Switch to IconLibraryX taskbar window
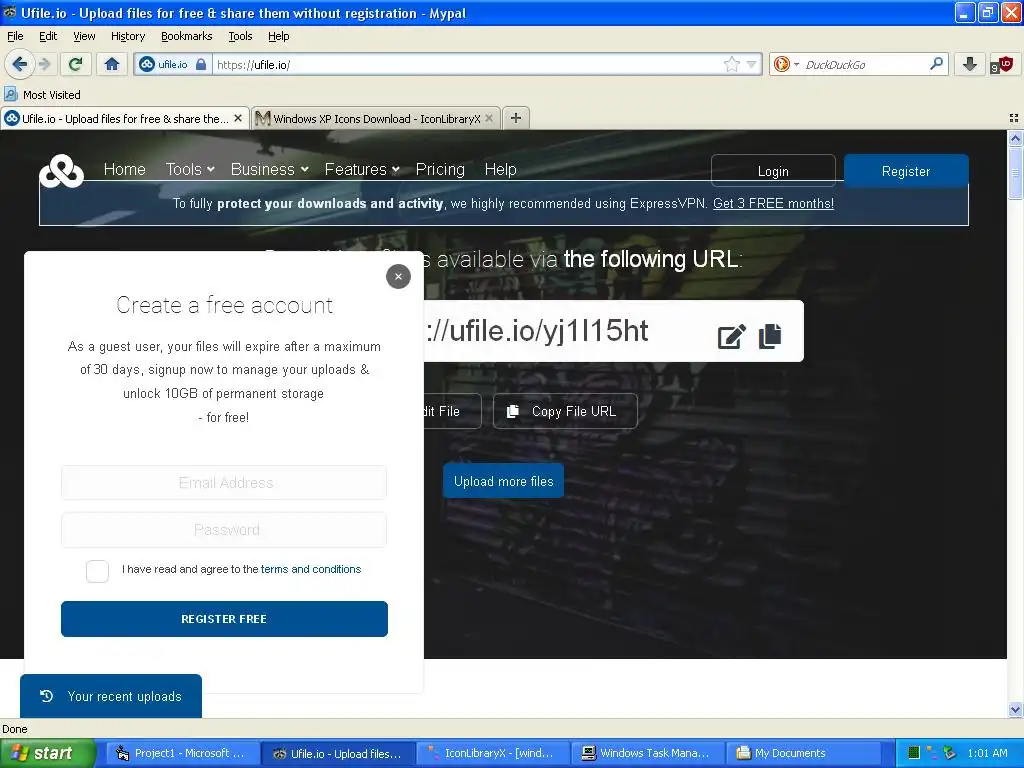The width and height of the screenshot is (1024, 768). [x=491, y=753]
